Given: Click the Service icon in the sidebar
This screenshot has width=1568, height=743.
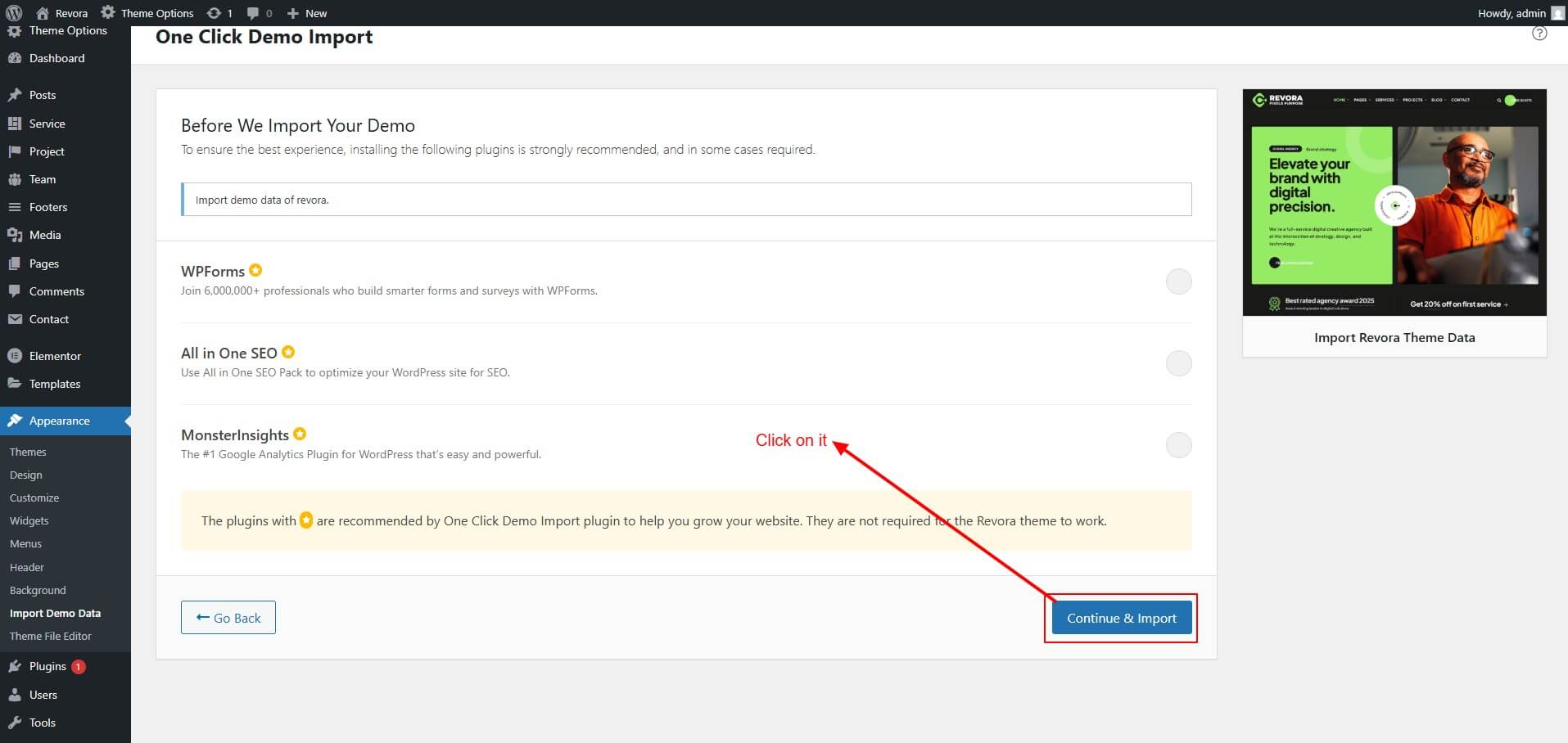Looking at the screenshot, I should tap(14, 124).
